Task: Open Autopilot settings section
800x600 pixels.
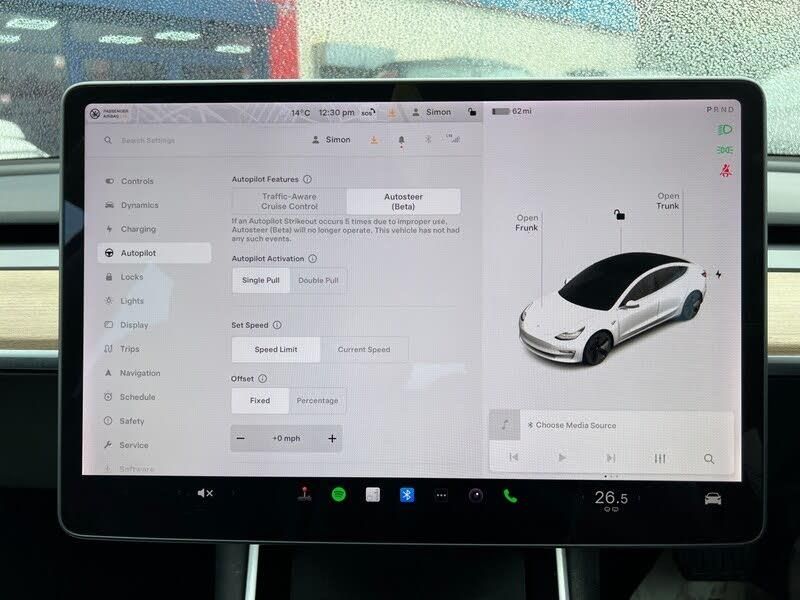Action: click(154, 253)
